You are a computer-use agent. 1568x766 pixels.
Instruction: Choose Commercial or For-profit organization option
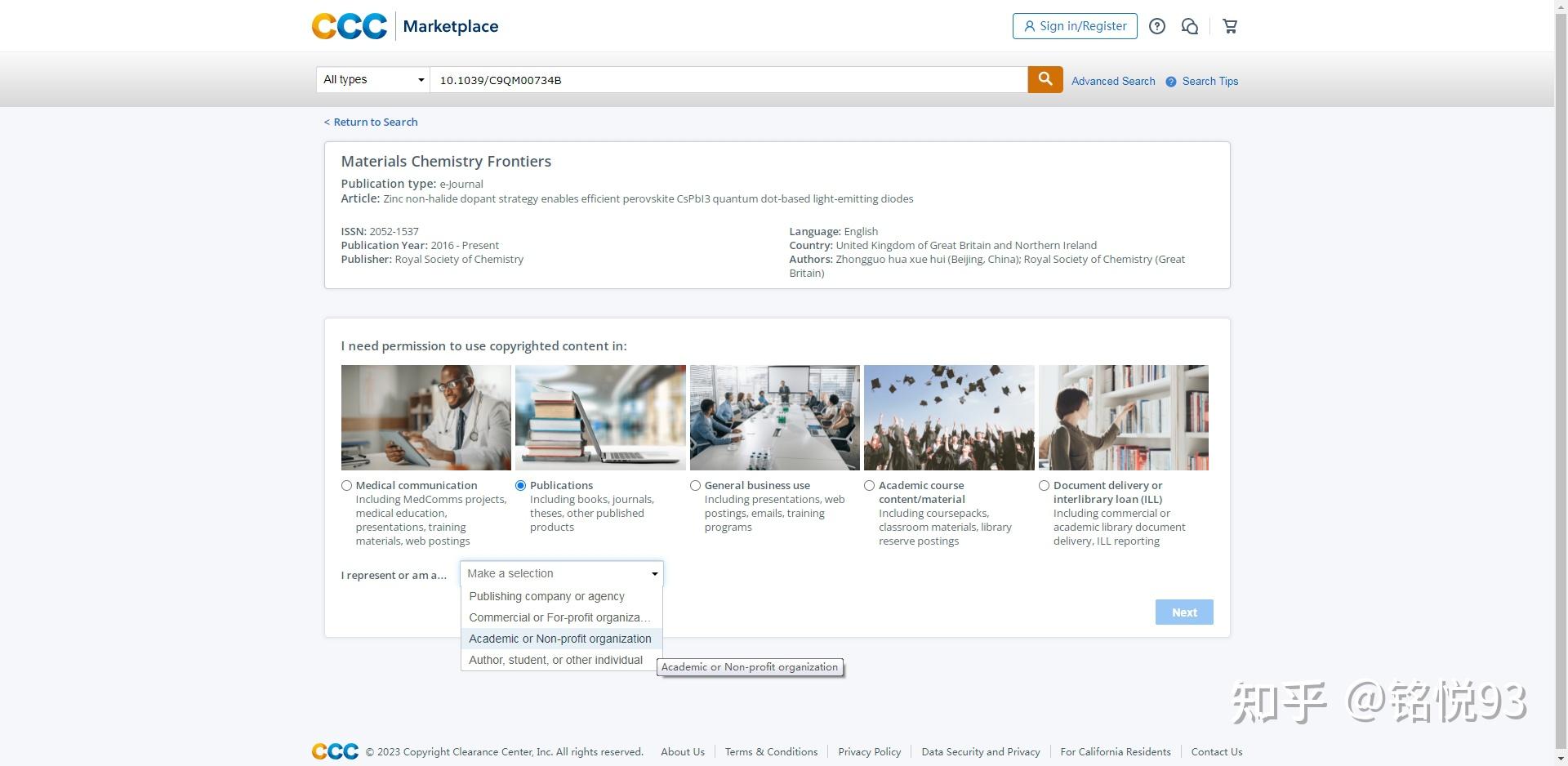point(562,617)
